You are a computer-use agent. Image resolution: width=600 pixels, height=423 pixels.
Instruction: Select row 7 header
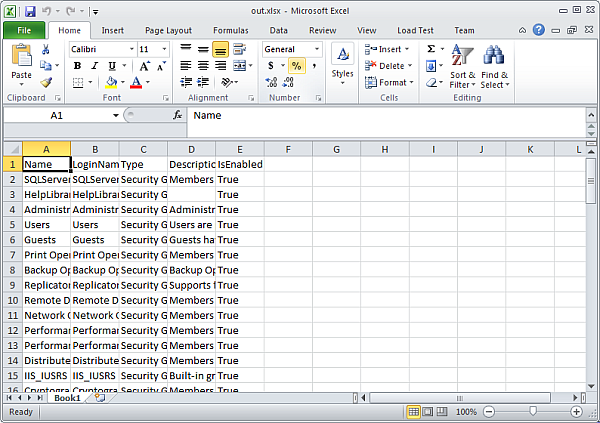13,255
